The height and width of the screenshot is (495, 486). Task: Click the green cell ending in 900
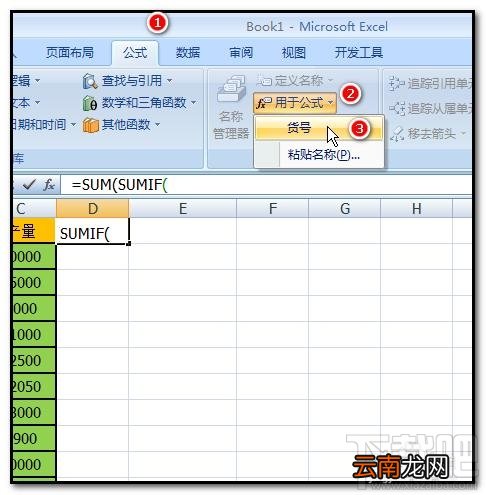(34, 439)
